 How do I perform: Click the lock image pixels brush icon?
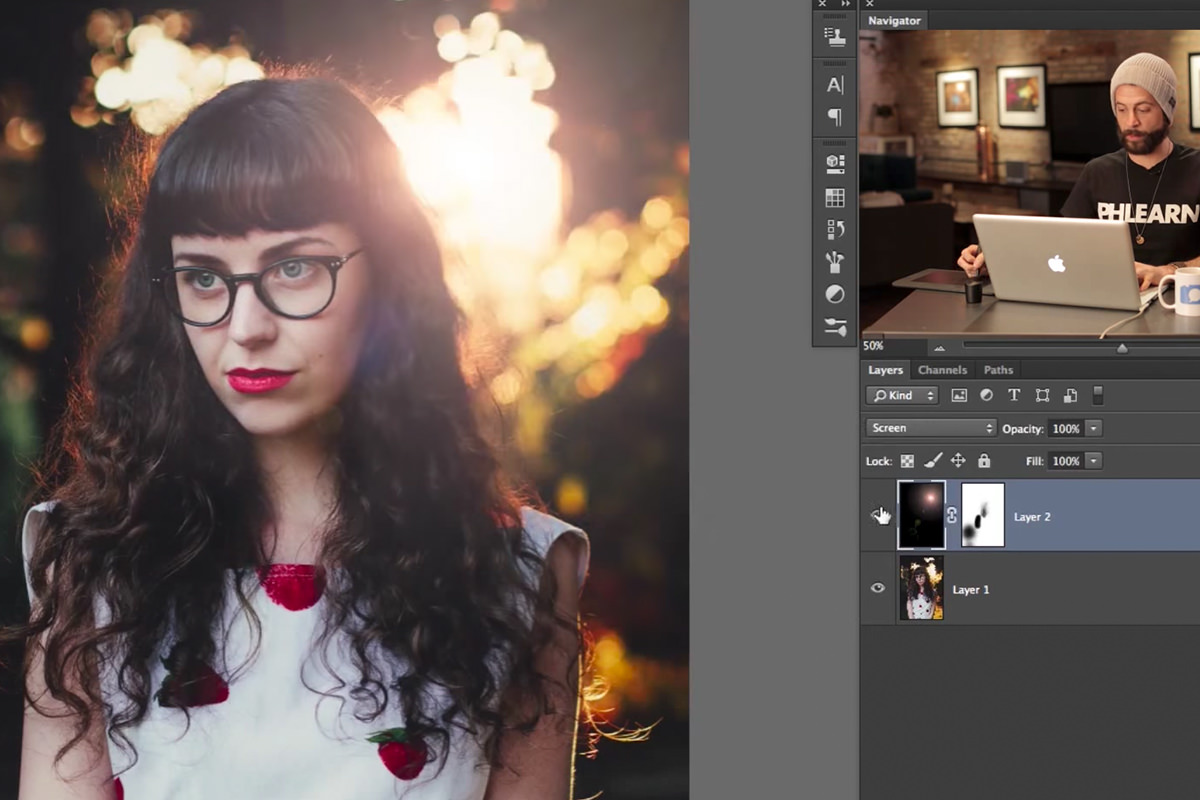click(x=932, y=461)
